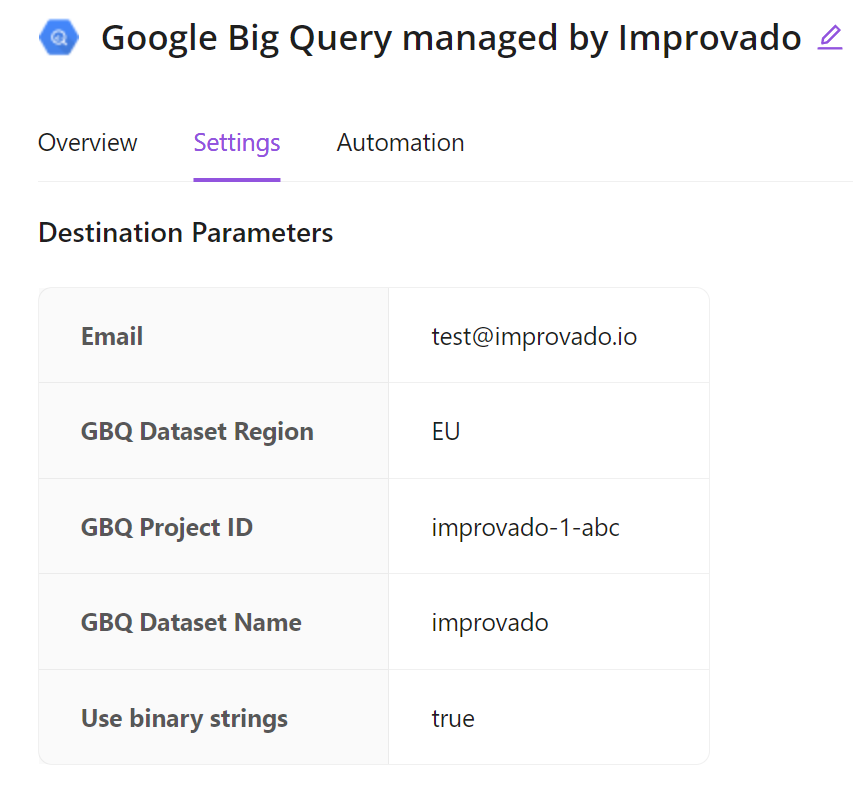Click the word 'Improvado' in the page title
853x790 pixels.
(x=710, y=39)
